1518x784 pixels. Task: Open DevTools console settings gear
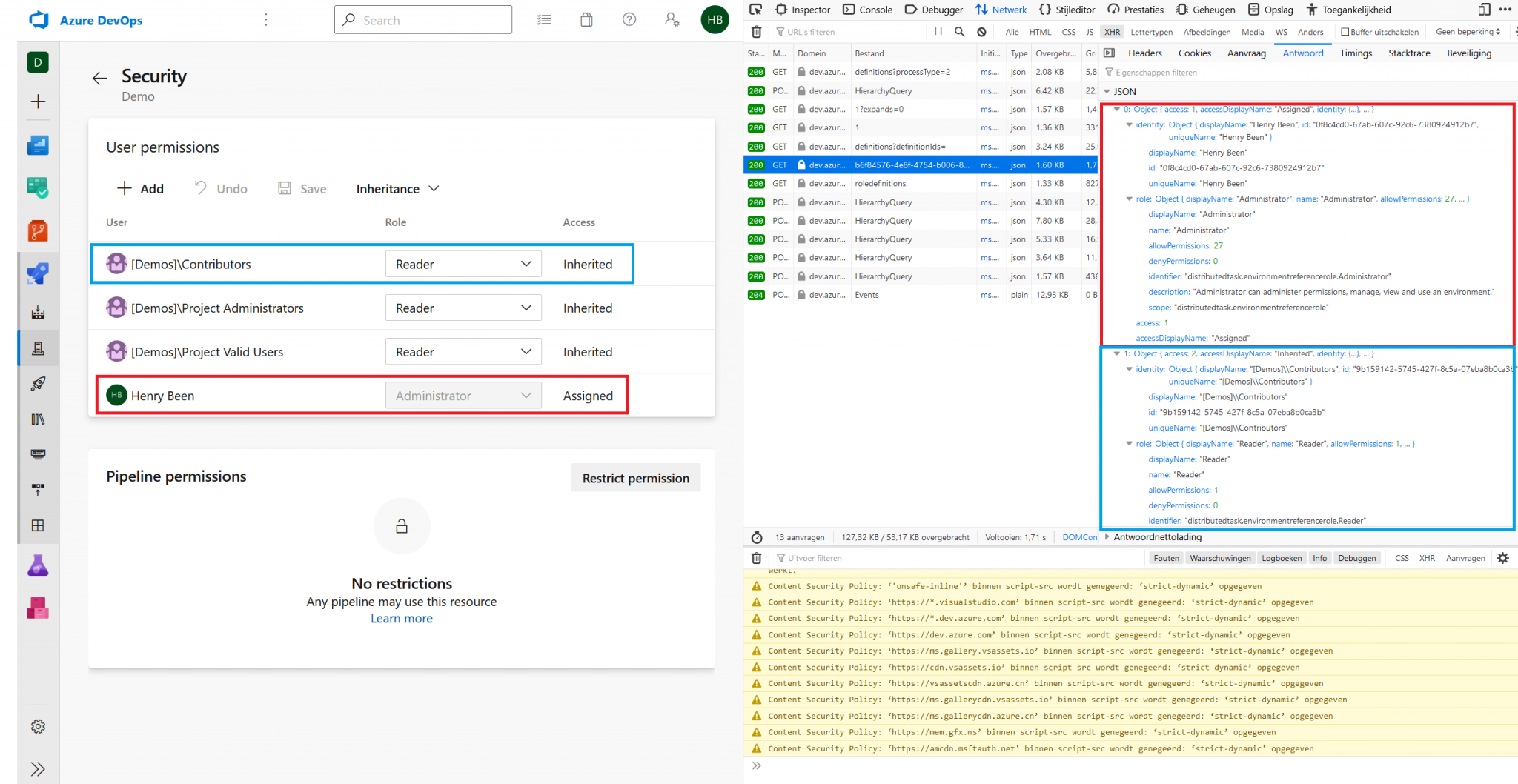(x=1503, y=557)
